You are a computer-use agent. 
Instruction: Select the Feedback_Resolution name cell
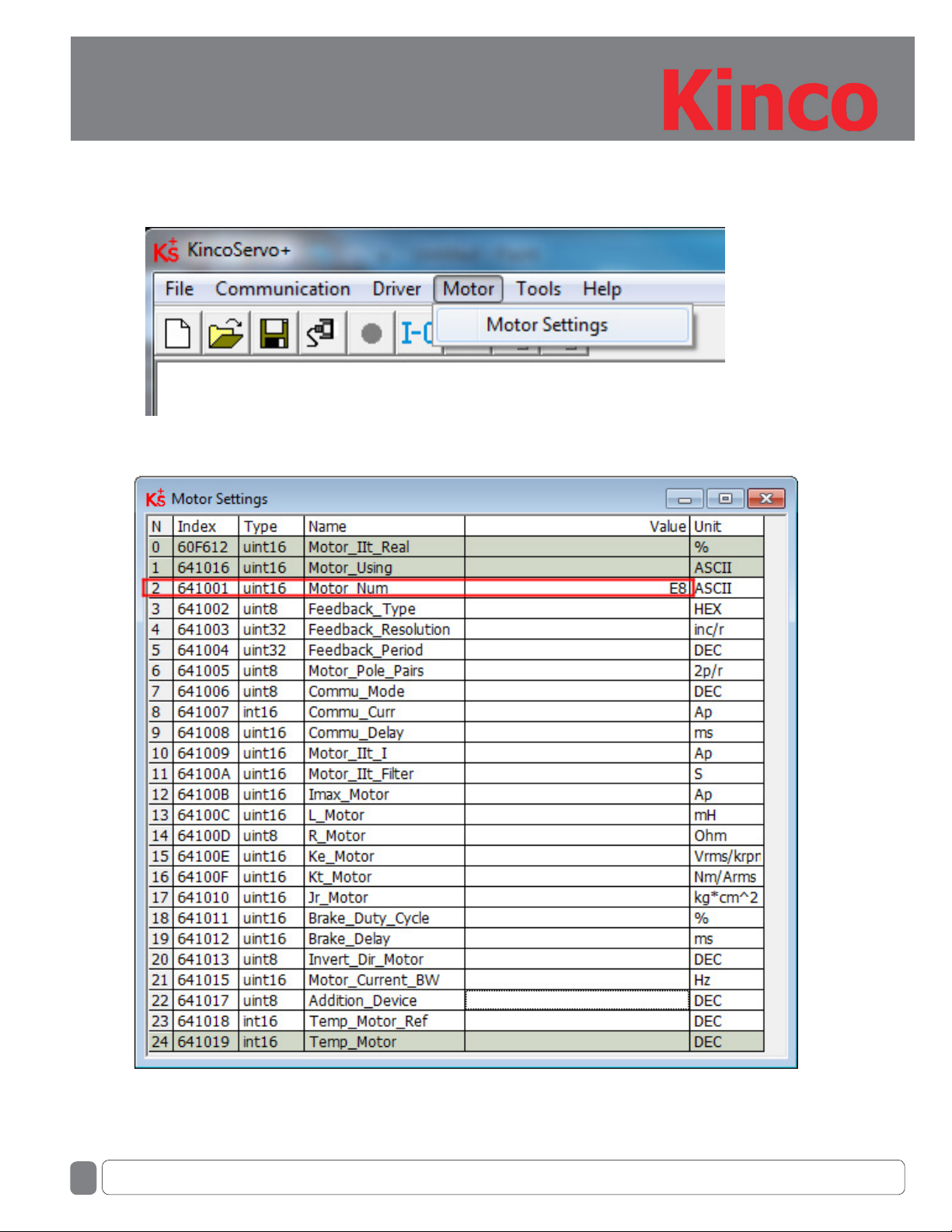point(384,630)
